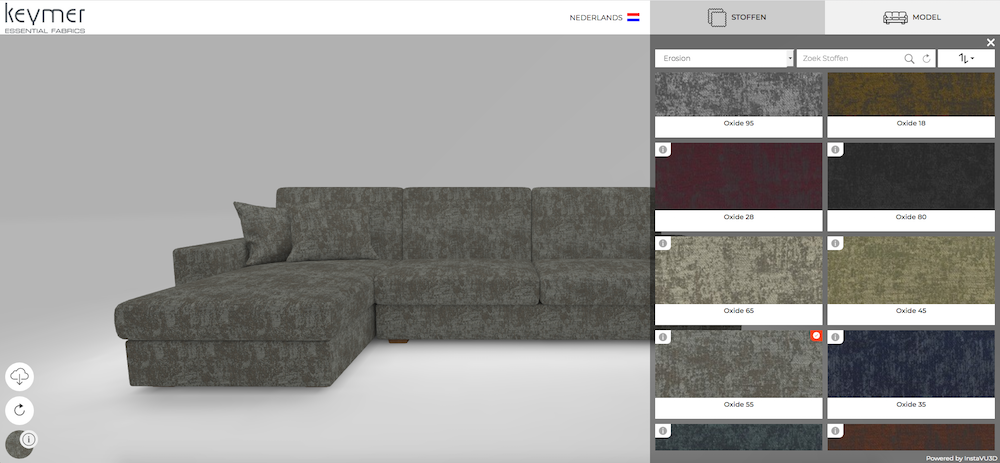1000x463 pixels.
Task: Show info for rust fabric under Oxide 35
Action: [835, 430]
